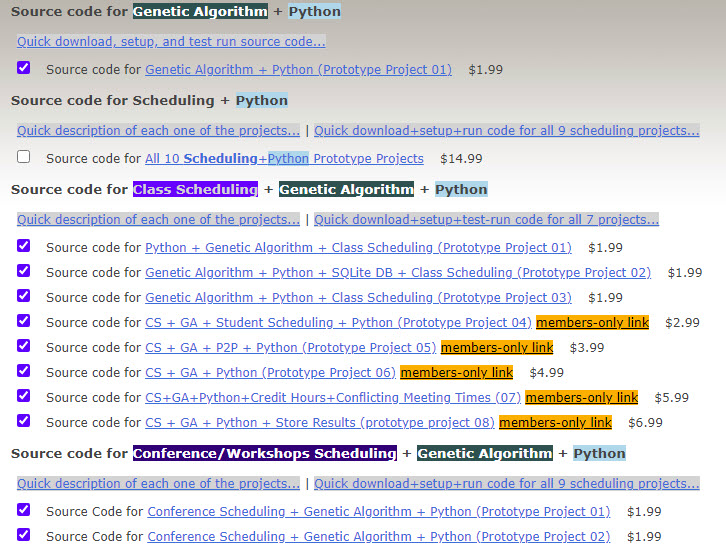The image size is (726, 551).
Task: Check the All 10 Scheduling+Python Prototype Projects checkbox
Action: [x=24, y=157]
